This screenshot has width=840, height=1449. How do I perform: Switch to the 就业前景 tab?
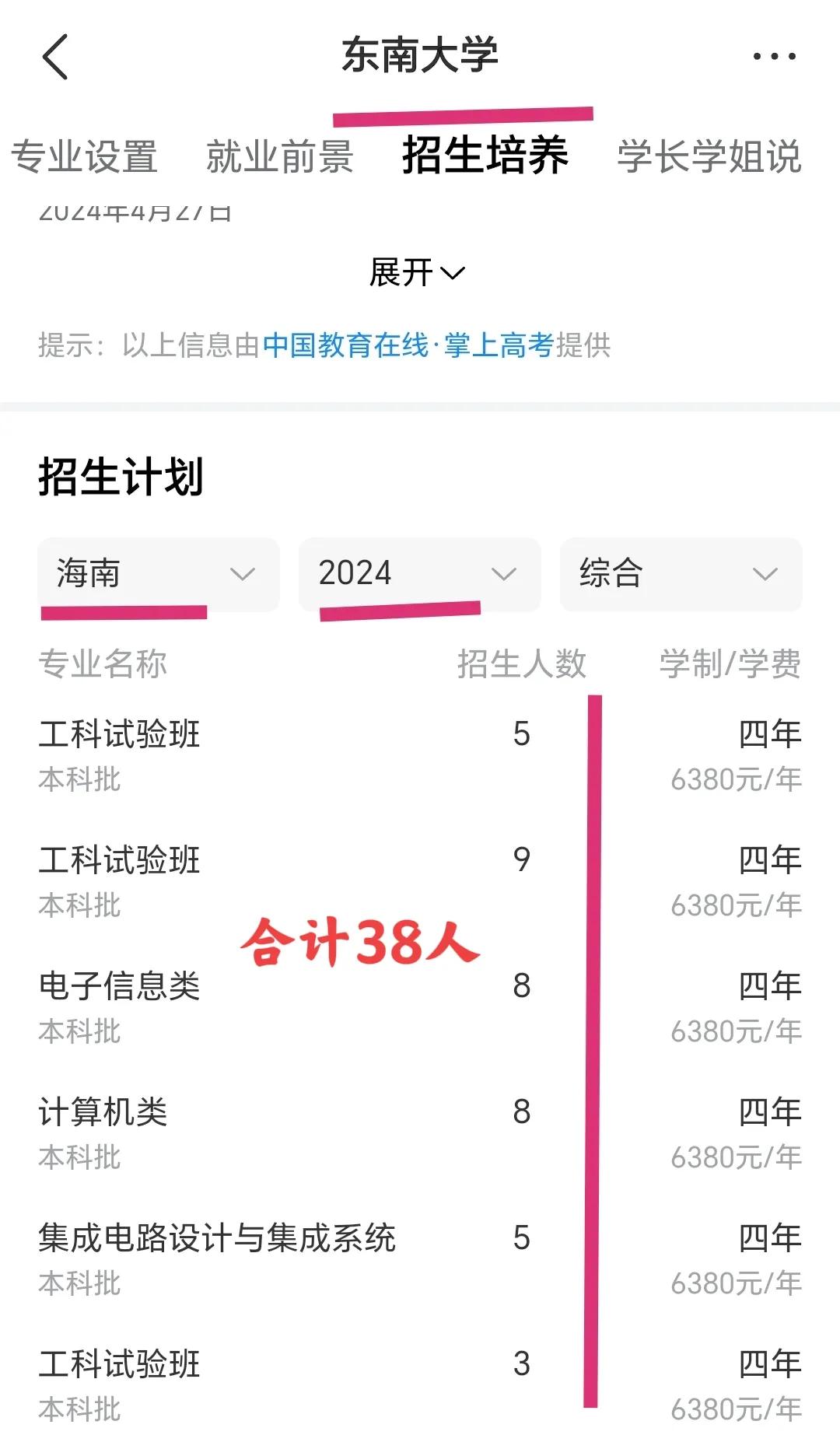280,156
